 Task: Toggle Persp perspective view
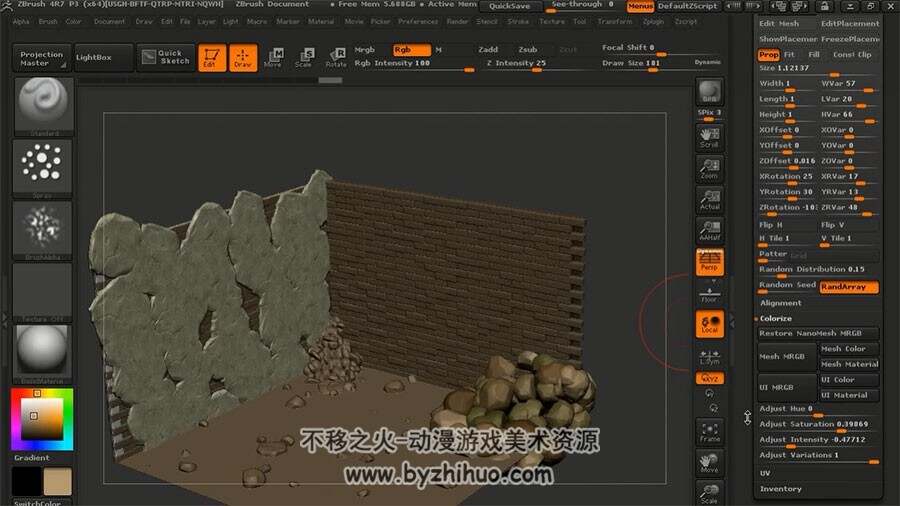pos(709,262)
